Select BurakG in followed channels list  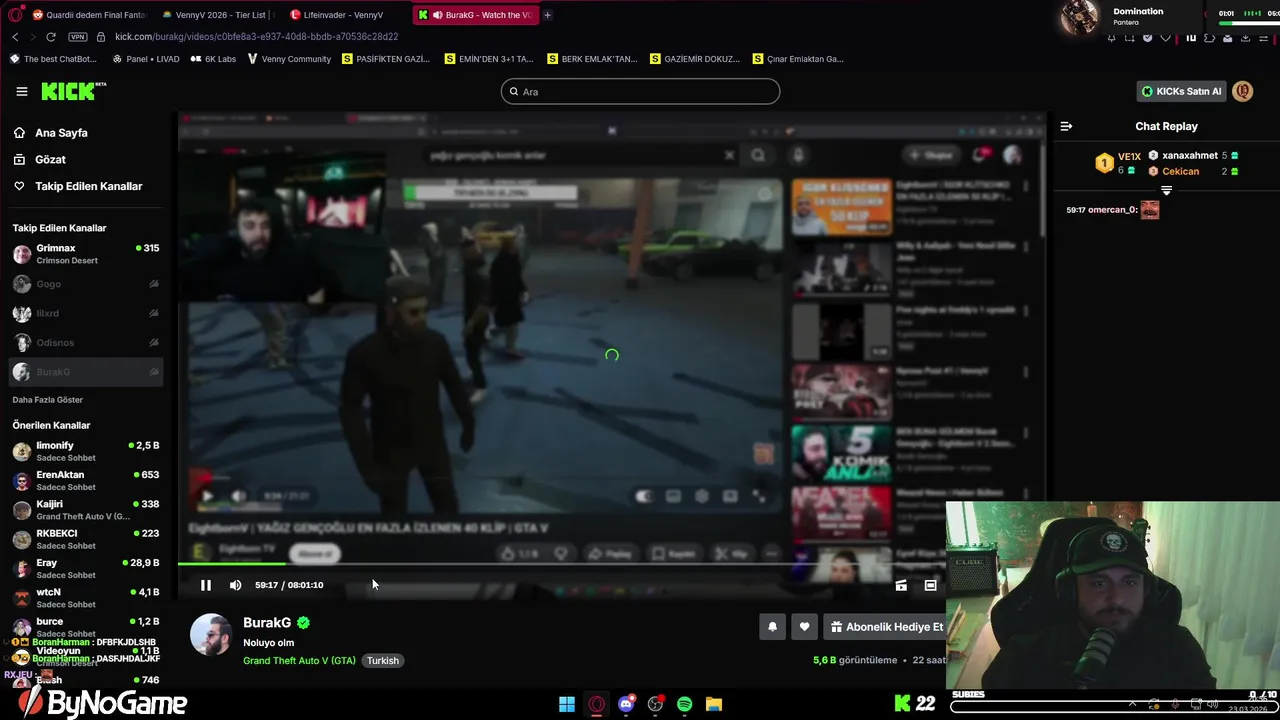pyautogui.click(x=85, y=372)
